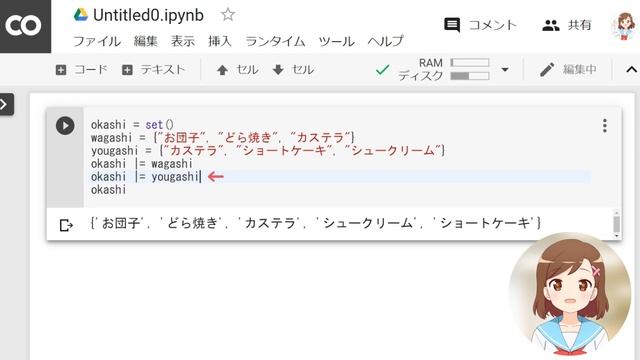Click the output set text
Image resolution: width=640 pixels, height=360 pixels.
(x=315, y=223)
